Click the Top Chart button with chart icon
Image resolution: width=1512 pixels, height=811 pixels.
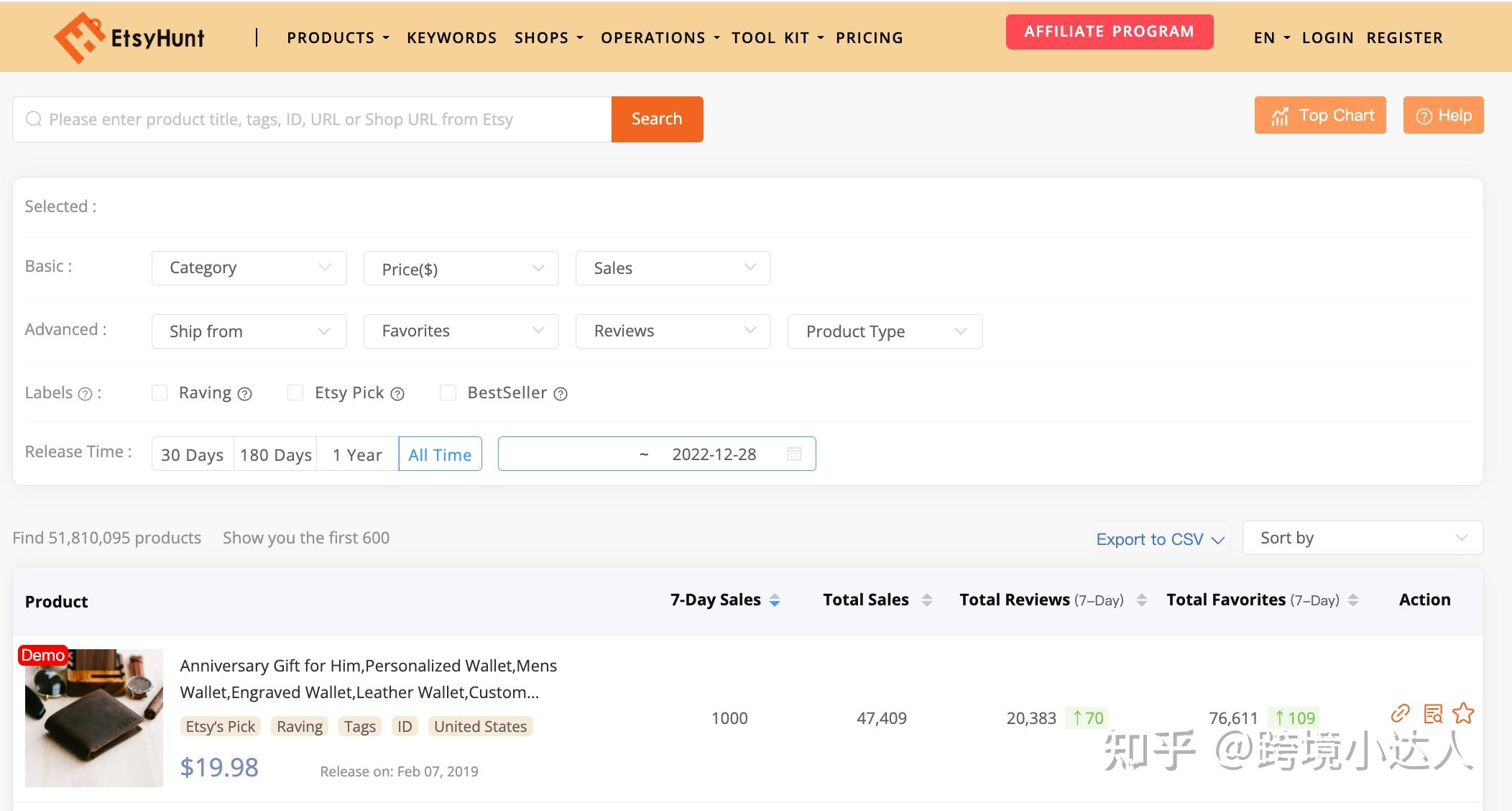(x=1319, y=115)
